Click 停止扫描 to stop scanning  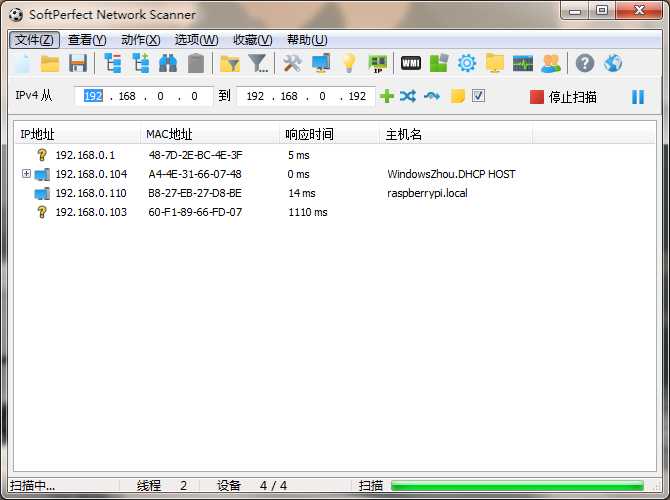(x=563, y=97)
